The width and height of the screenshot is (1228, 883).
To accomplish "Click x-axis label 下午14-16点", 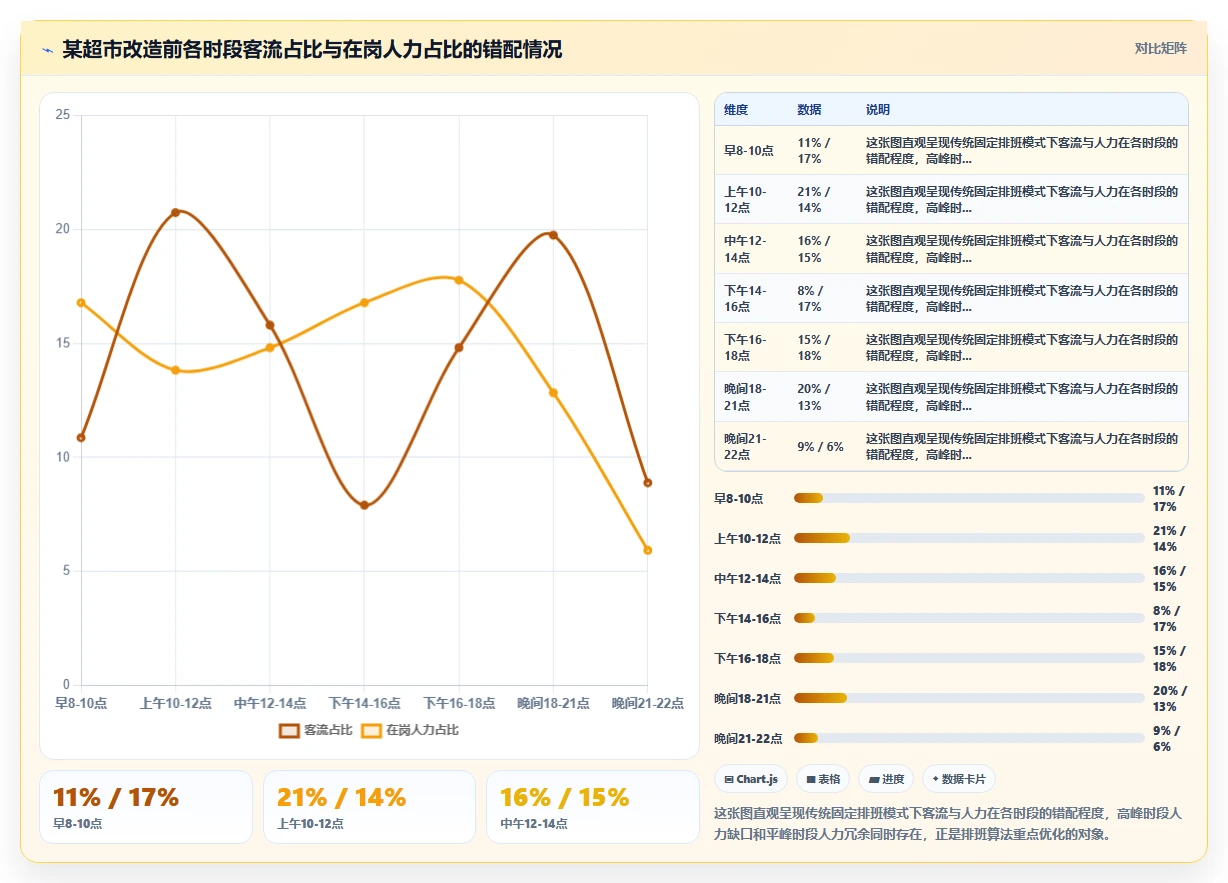I will [364, 704].
